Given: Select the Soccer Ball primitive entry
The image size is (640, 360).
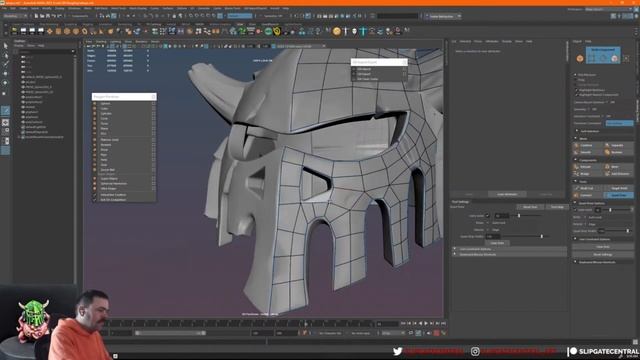Looking at the screenshot, I should 107,169.
